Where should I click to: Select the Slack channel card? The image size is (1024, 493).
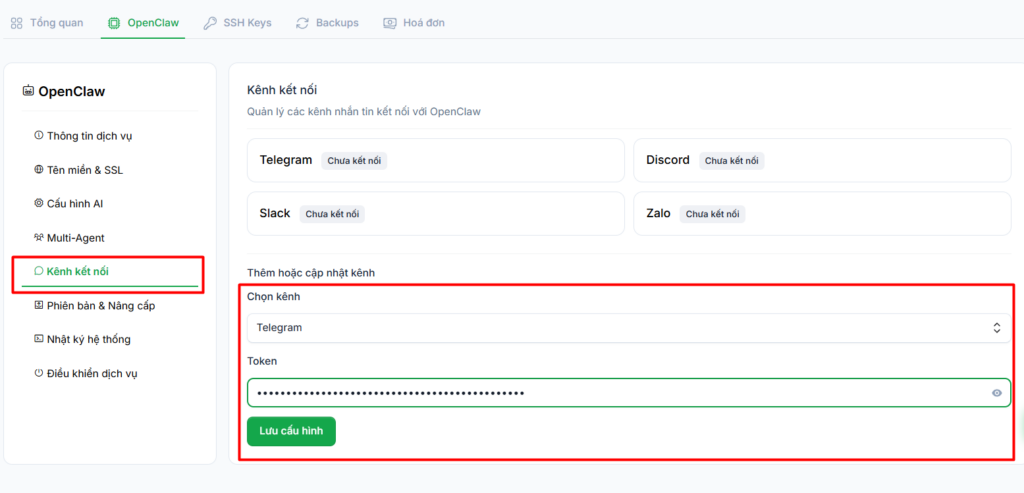click(x=436, y=214)
